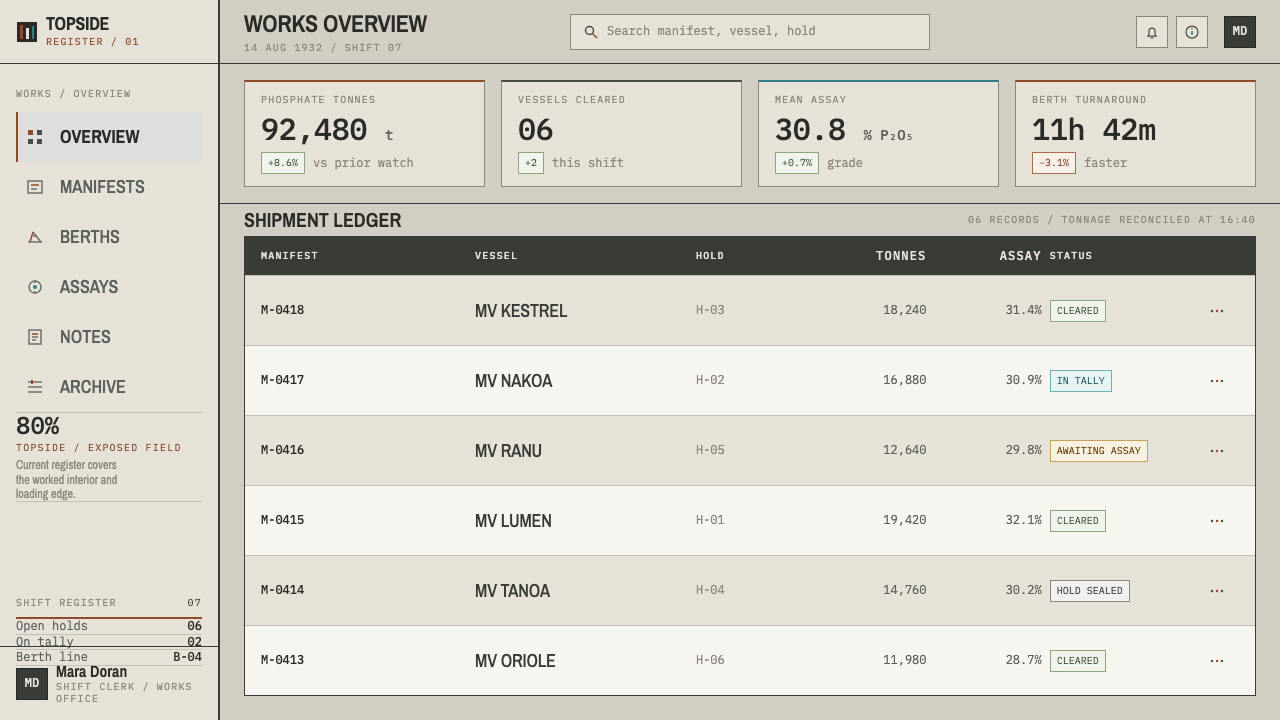This screenshot has width=1280, height=720.
Task: Open the Notes section
Action: click(109, 337)
